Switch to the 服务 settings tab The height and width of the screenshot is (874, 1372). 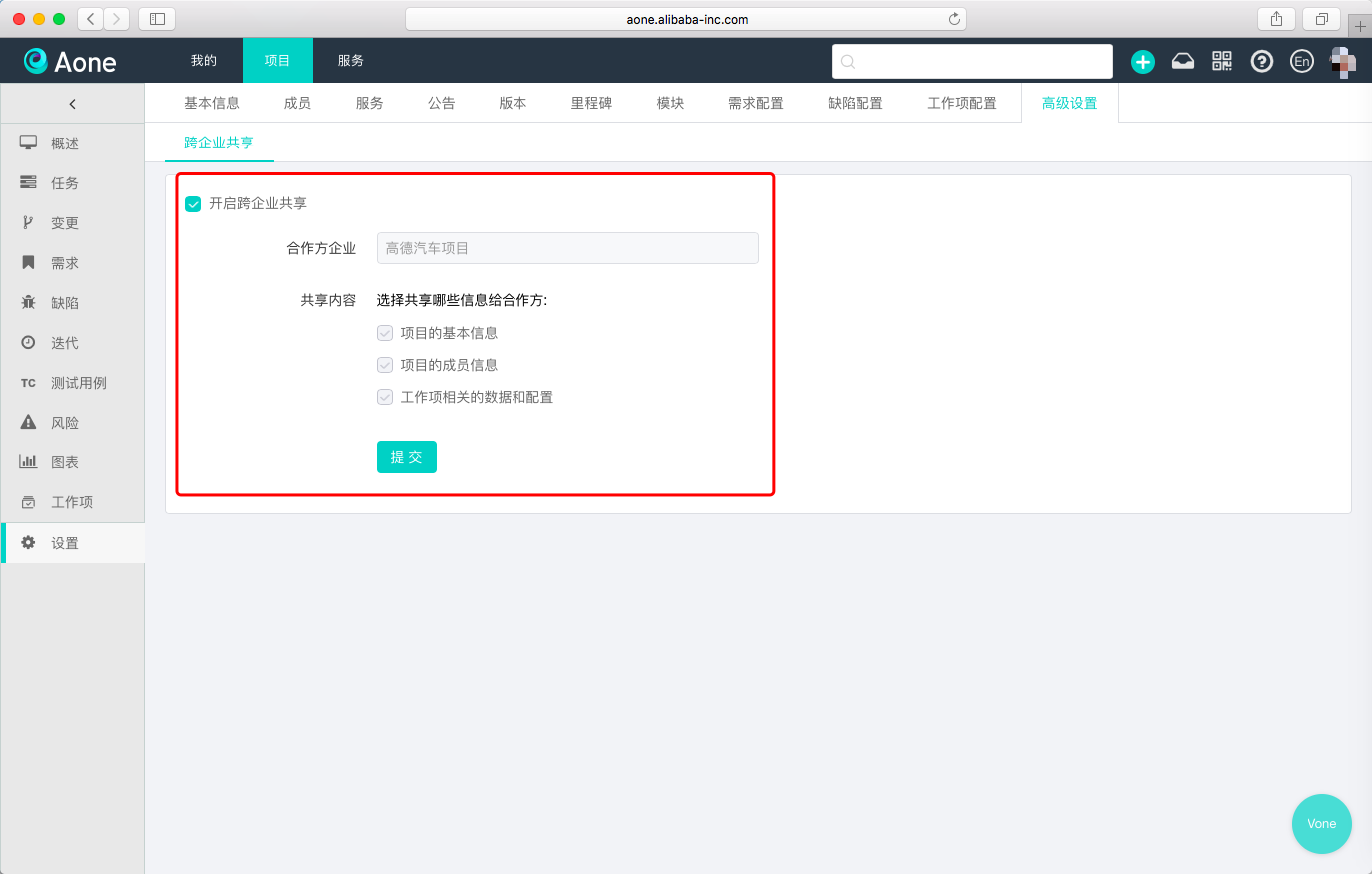click(x=369, y=103)
